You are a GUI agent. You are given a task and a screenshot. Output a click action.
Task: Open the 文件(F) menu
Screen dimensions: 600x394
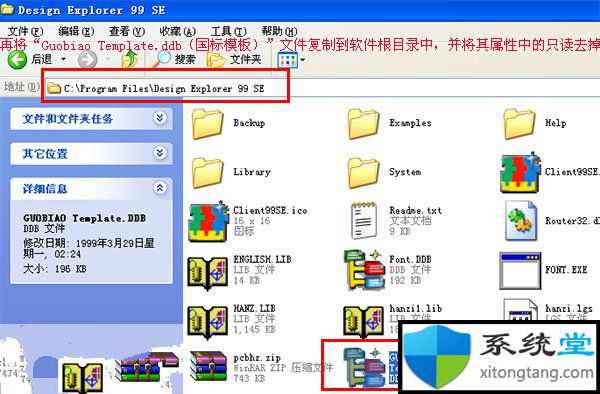pyautogui.click(x=25, y=31)
